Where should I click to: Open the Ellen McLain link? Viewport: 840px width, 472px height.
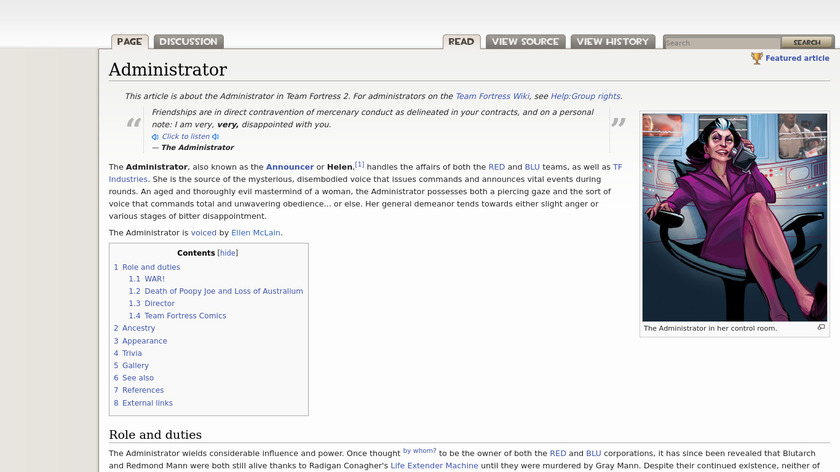pyautogui.click(x=256, y=233)
